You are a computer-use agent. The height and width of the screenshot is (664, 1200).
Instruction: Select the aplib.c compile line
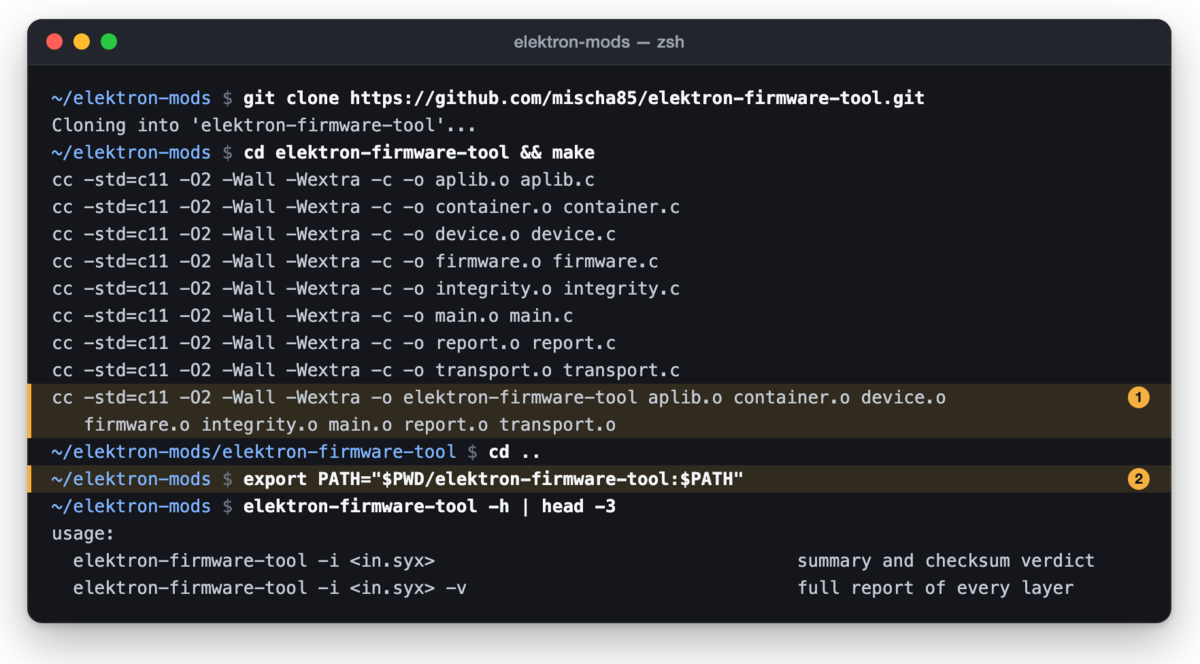(x=323, y=180)
